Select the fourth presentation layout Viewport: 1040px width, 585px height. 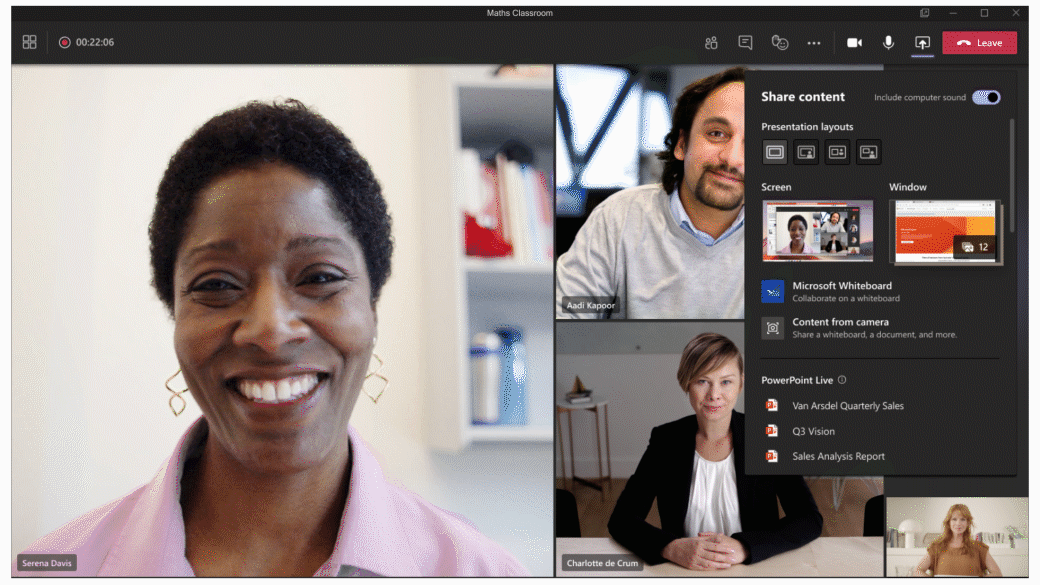point(868,152)
